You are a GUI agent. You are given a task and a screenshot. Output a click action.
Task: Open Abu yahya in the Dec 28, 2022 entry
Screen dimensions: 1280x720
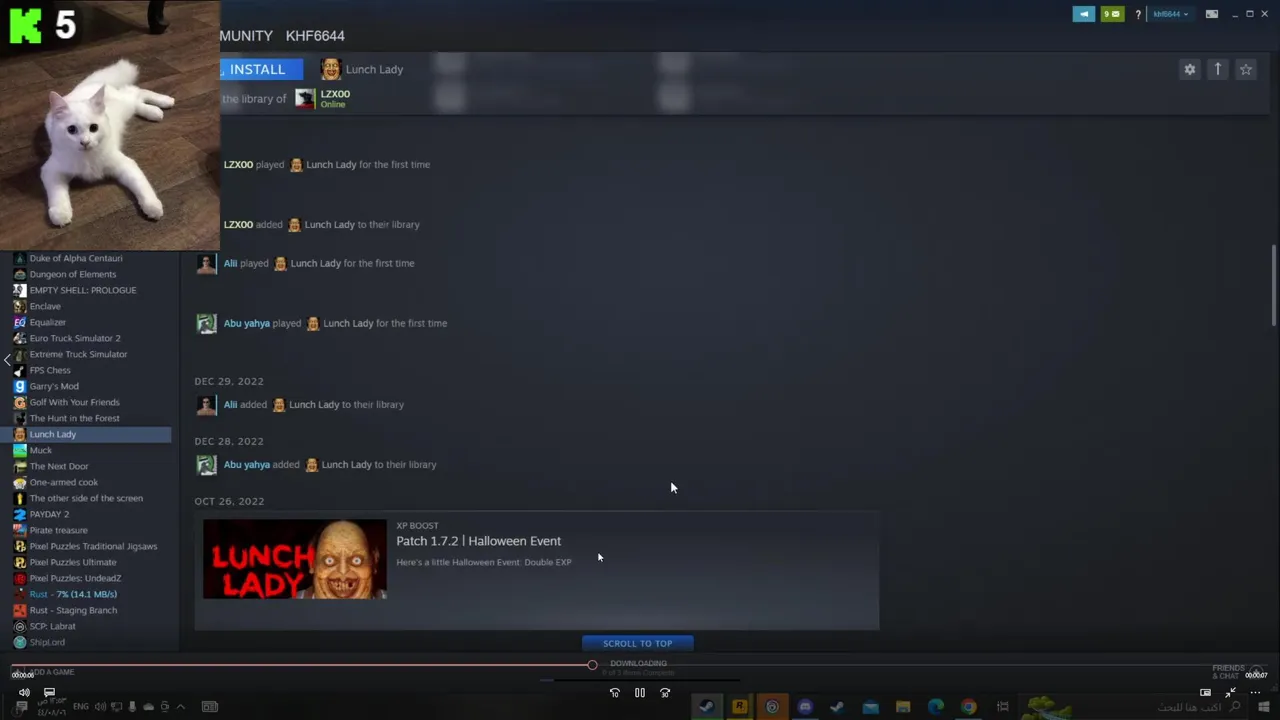coord(246,465)
